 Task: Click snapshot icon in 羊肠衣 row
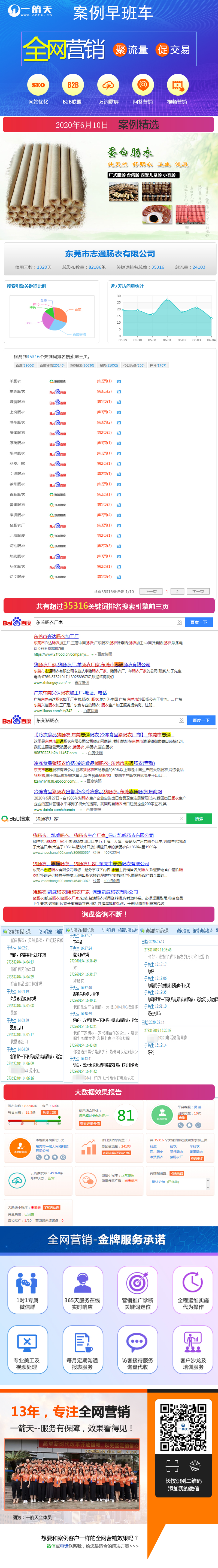[119, 382]
